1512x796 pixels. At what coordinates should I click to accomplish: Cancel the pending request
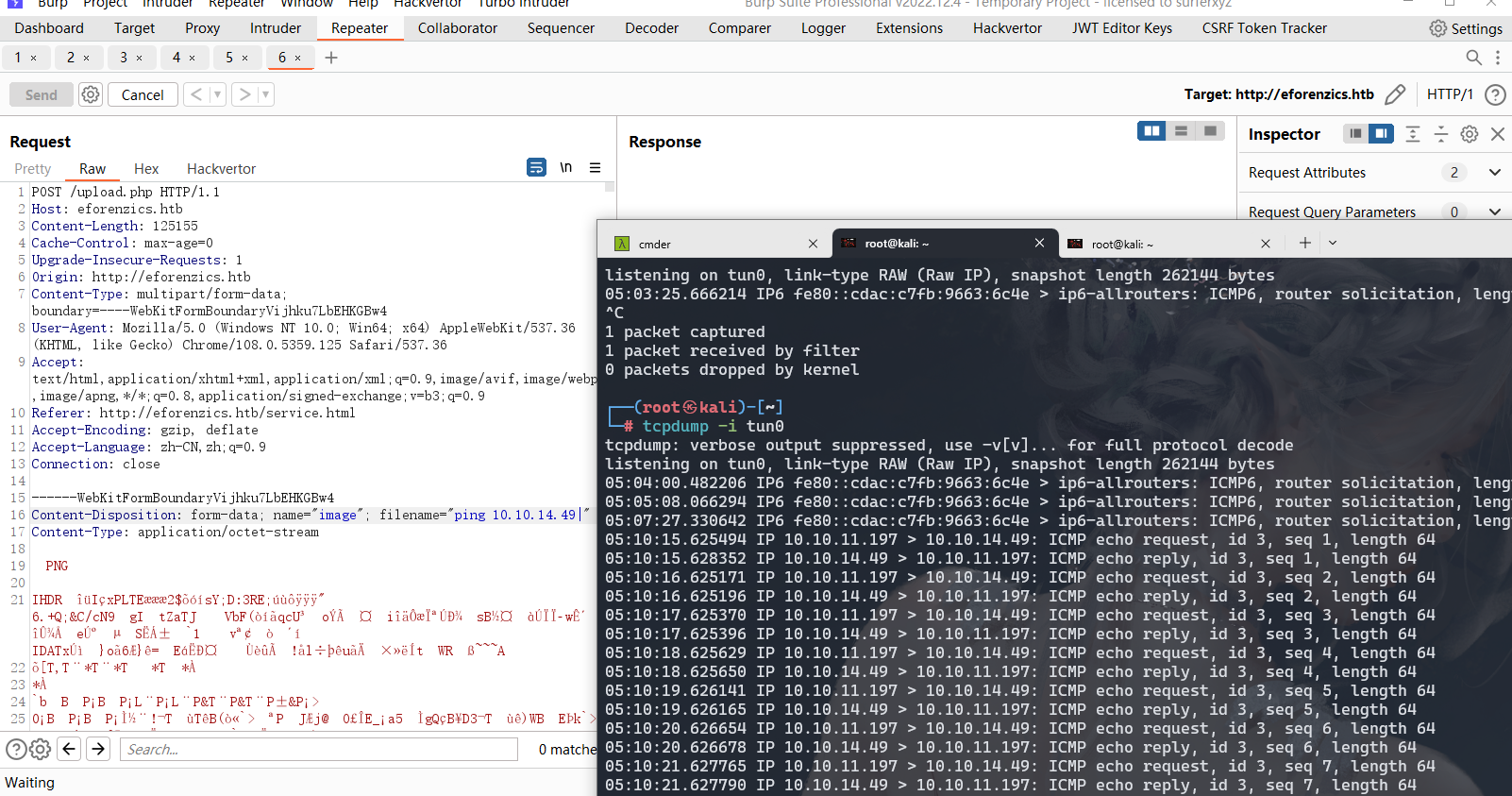coord(143,94)
